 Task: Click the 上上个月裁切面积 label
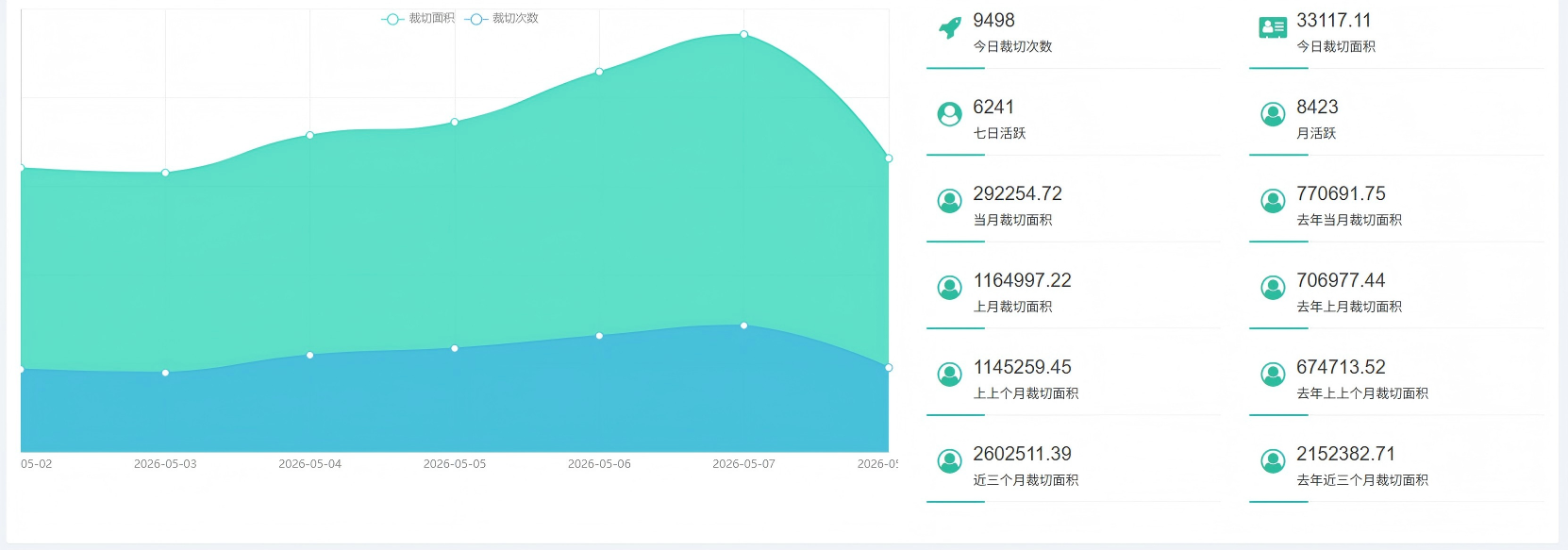pyautogui.click(x=1026, y=393)
